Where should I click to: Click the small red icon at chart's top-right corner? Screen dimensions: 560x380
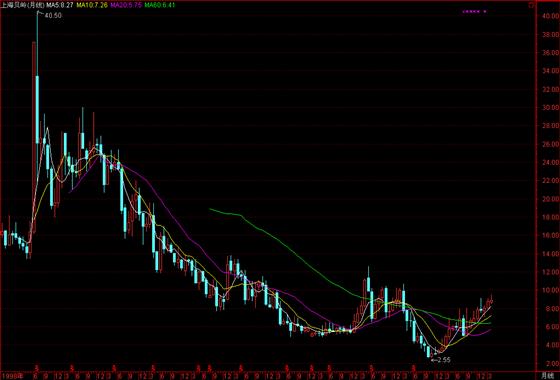click(532, 6)
